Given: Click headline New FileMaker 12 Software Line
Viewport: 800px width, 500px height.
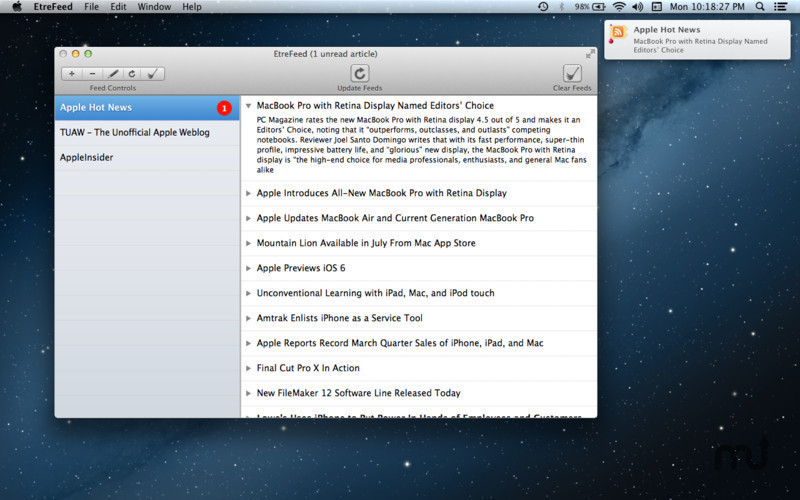Looking at the screenshot, I should [x=359, y=393].
